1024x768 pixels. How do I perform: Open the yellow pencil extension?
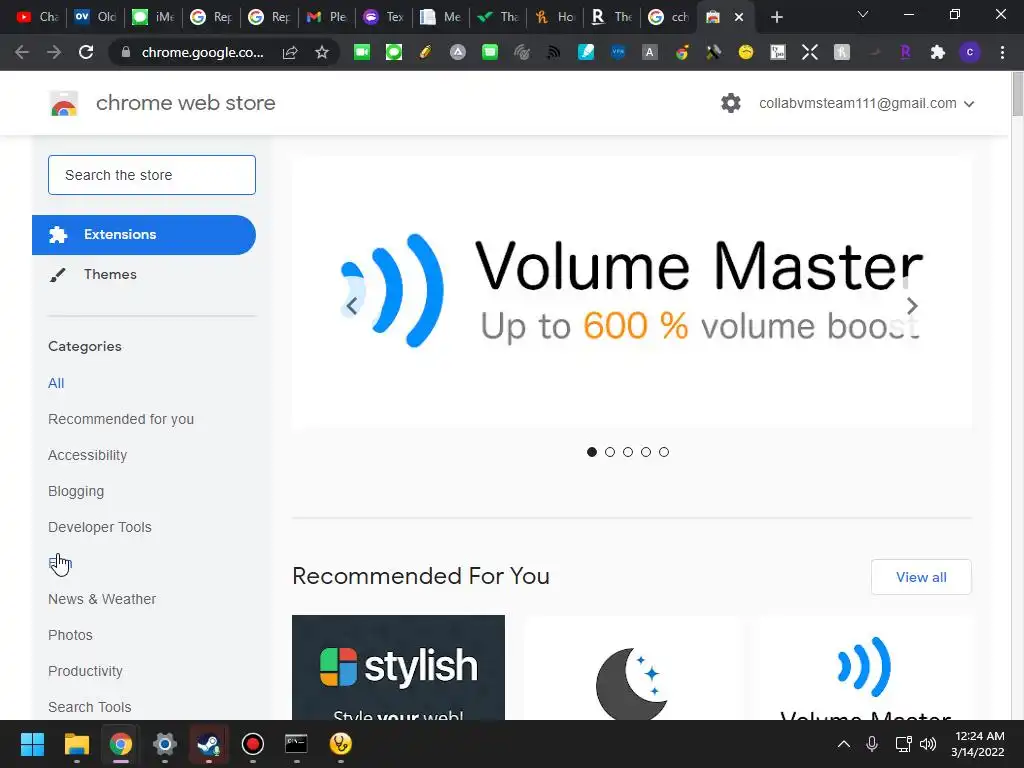(425, 52)
